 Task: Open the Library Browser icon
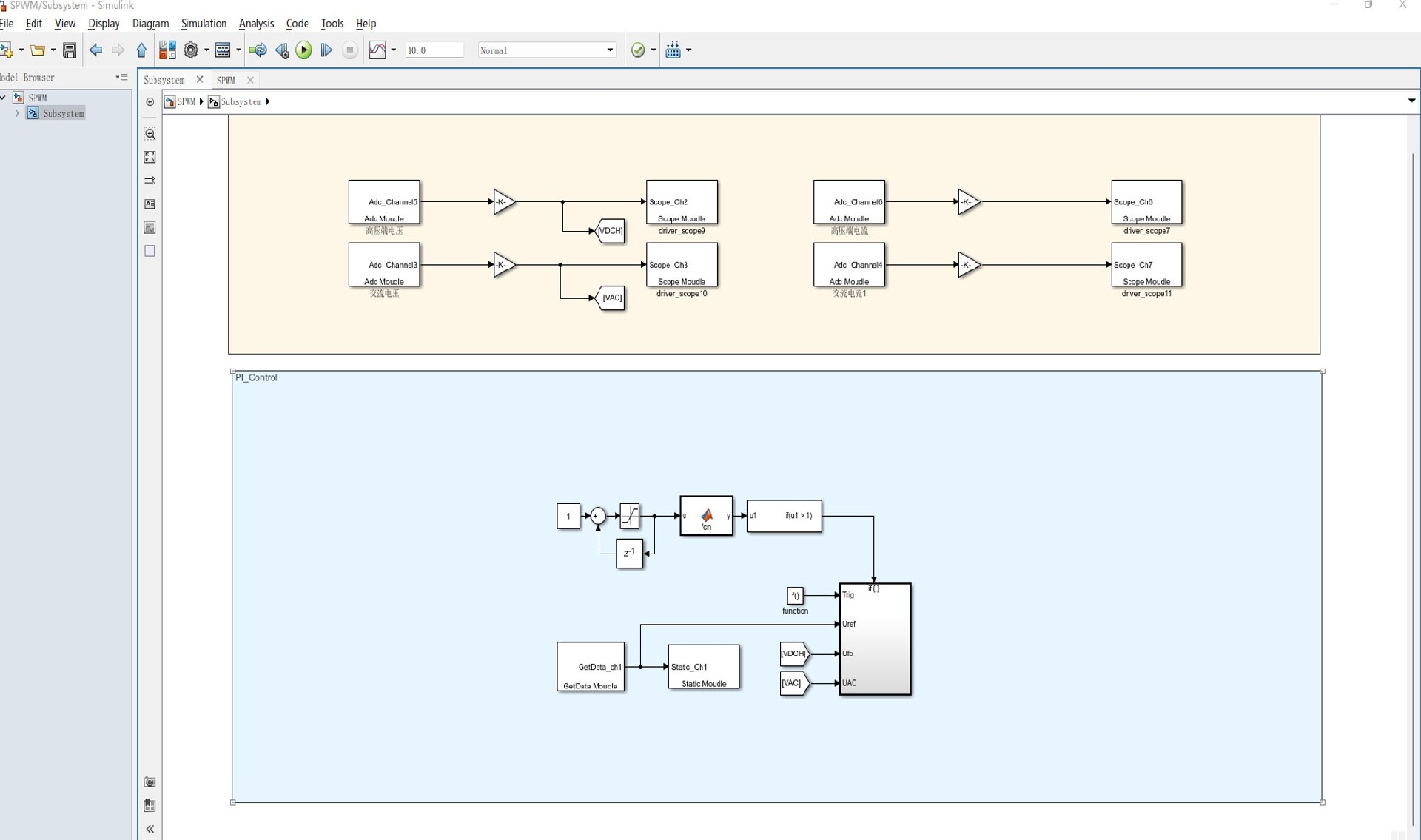click(167, 50)
